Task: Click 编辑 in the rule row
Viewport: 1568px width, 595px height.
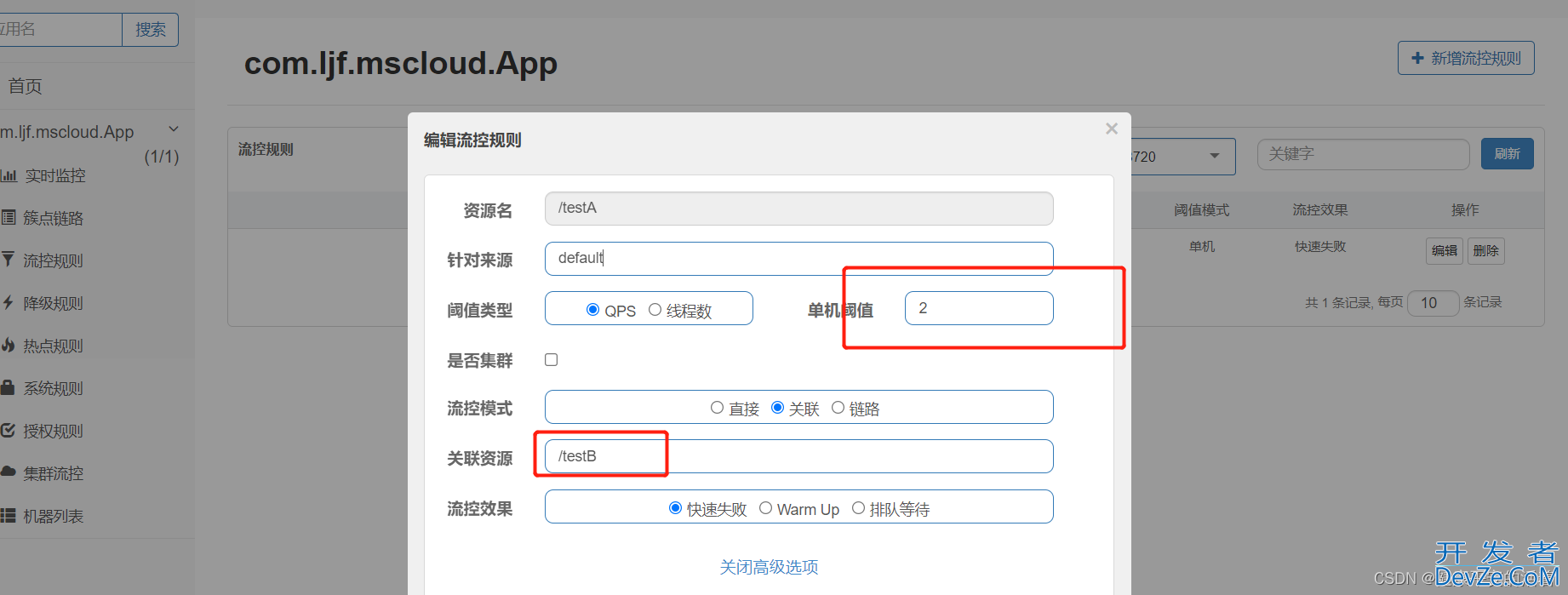Action: coord(1445,250)
